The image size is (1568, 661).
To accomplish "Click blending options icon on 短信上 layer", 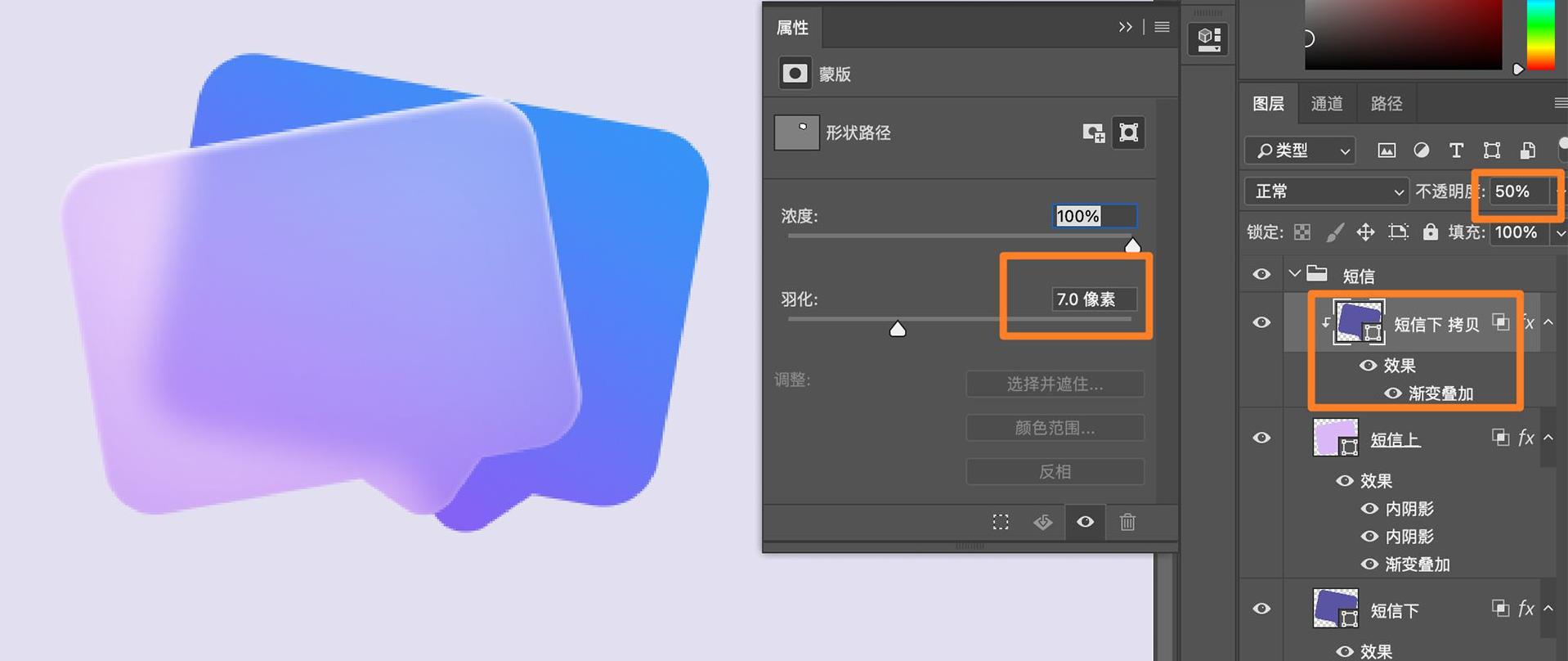I will pyautogui.click(x=1500, y=438).
